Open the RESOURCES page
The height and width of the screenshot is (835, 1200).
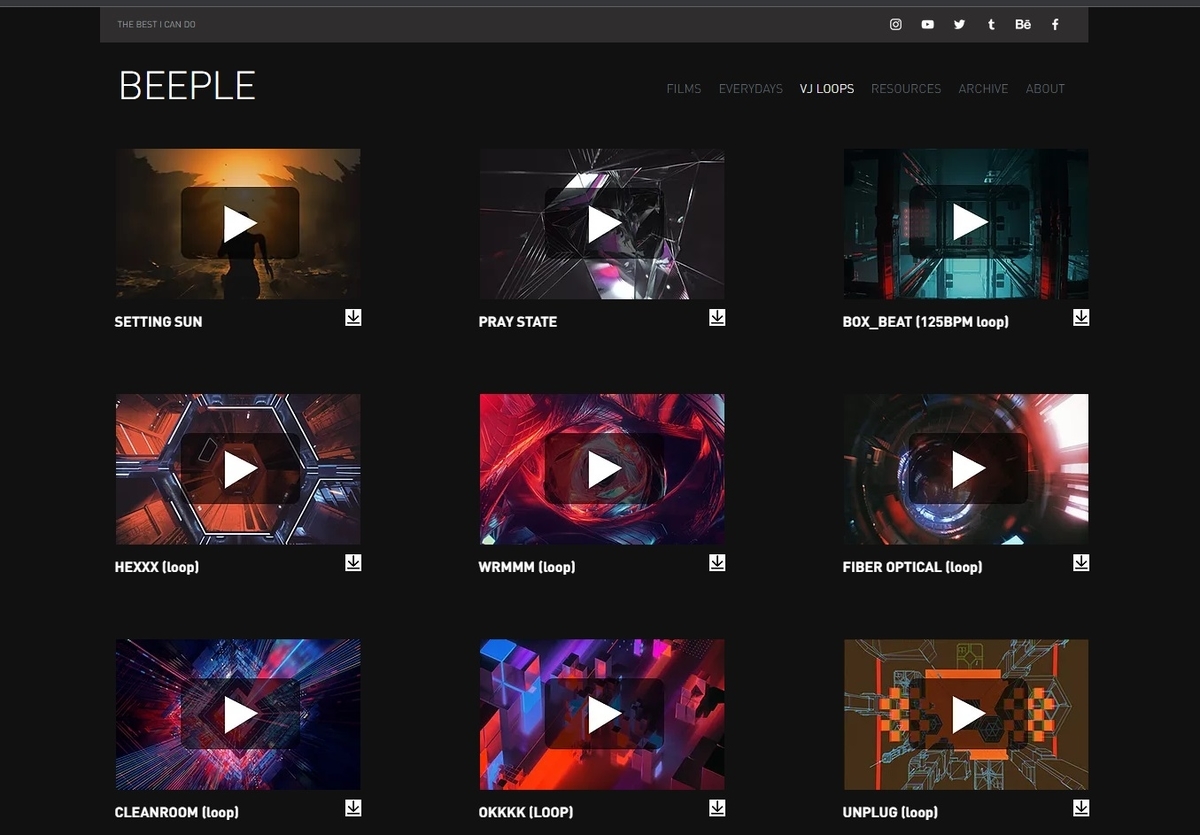(906, 89)
